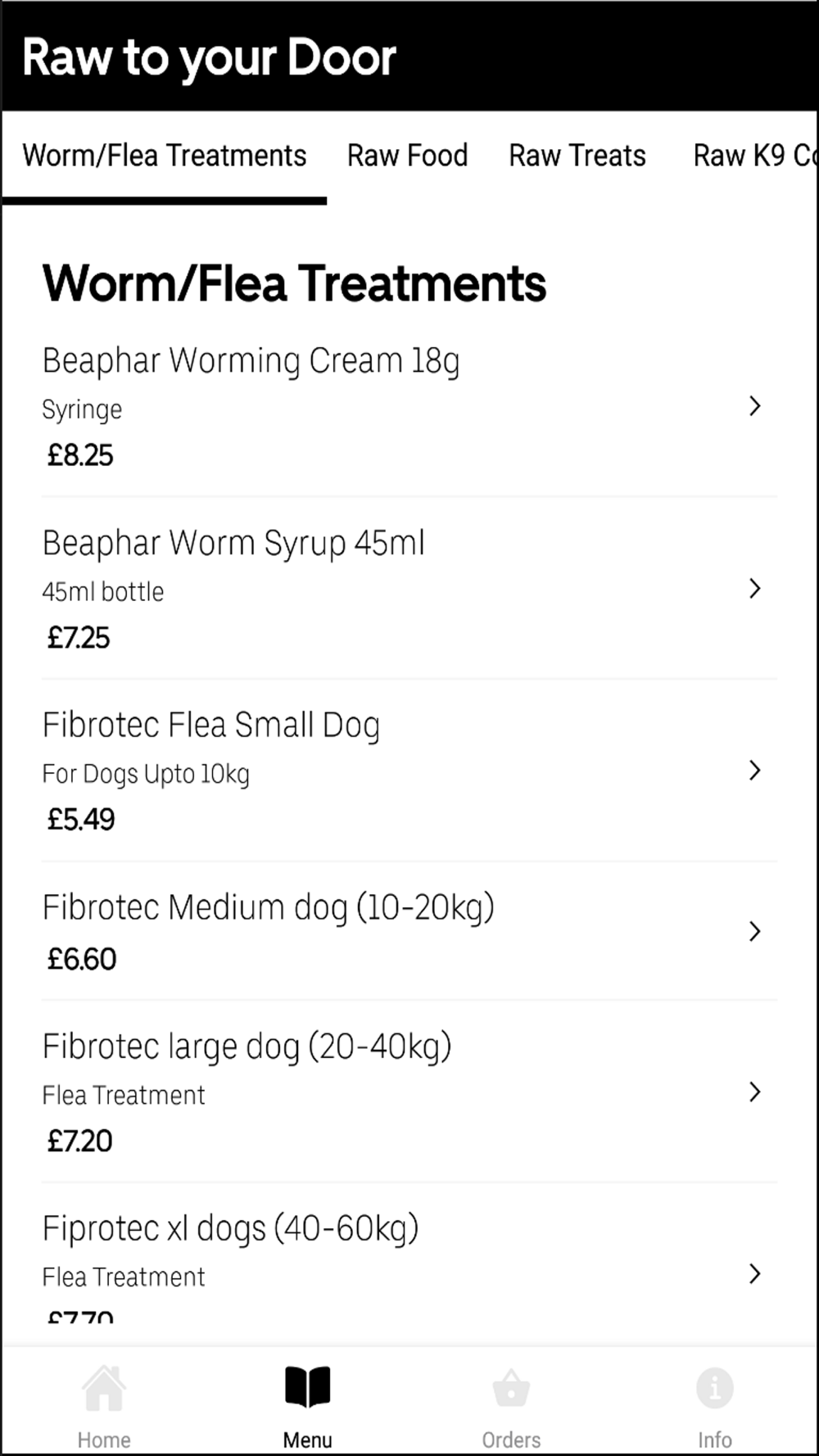
Task: Expand Beaphar Worming Cream 18g chevron
Action: (x=755, y=406)
